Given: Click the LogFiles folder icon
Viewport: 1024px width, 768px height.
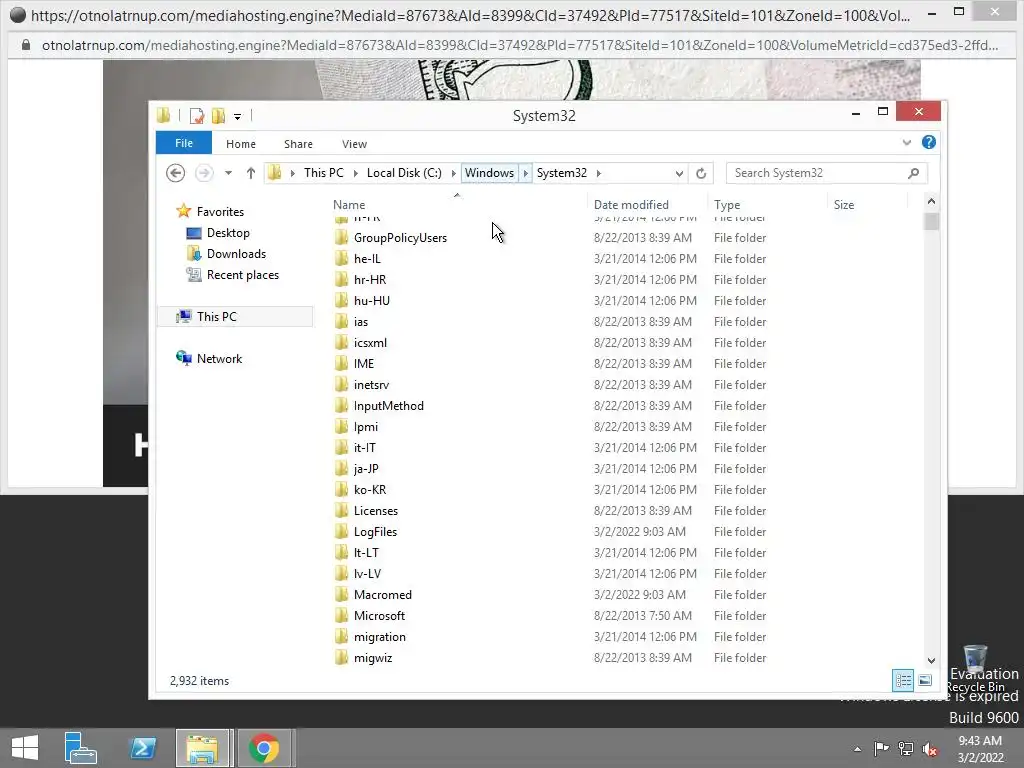Looking at the screenshot, I should [341, 532].
